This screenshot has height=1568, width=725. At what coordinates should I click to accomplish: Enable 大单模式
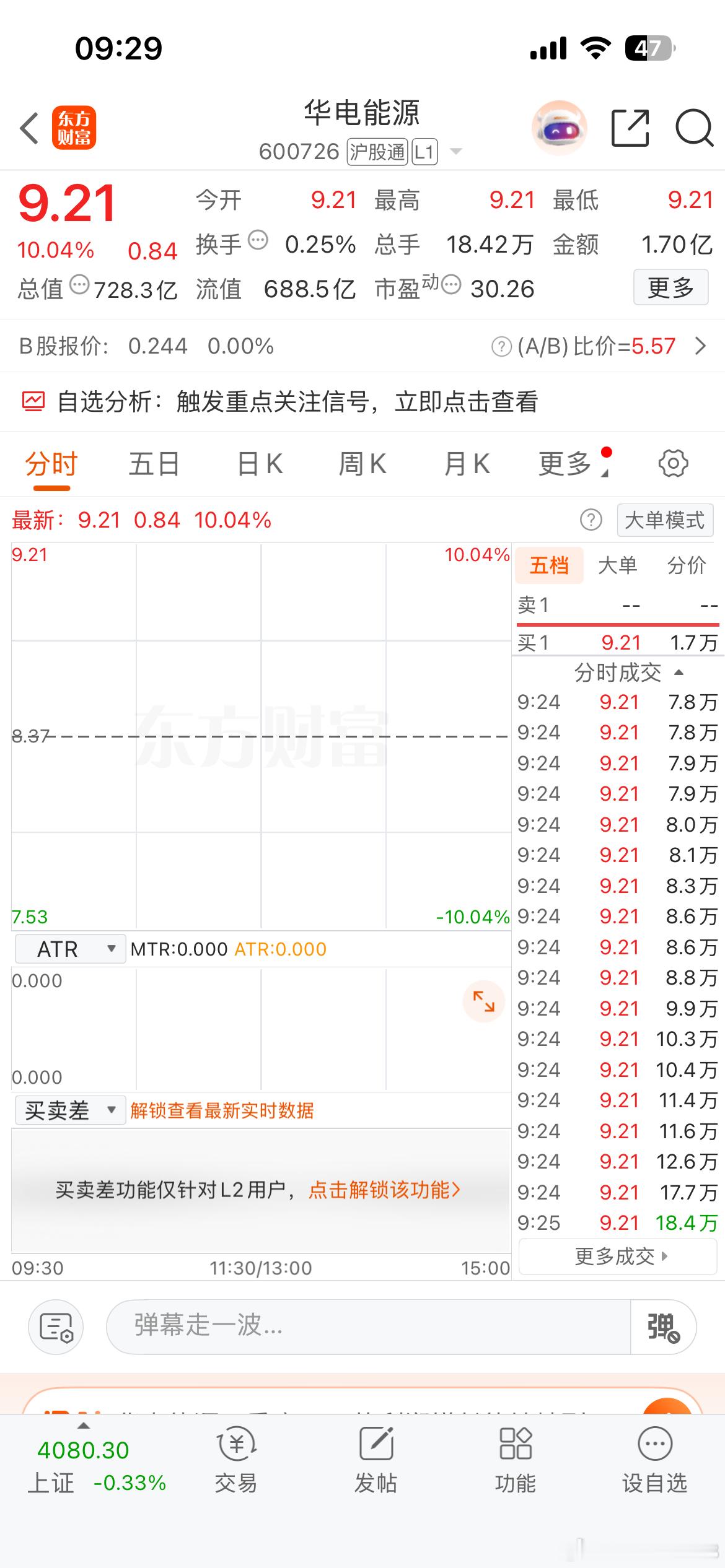coord(665,520)
